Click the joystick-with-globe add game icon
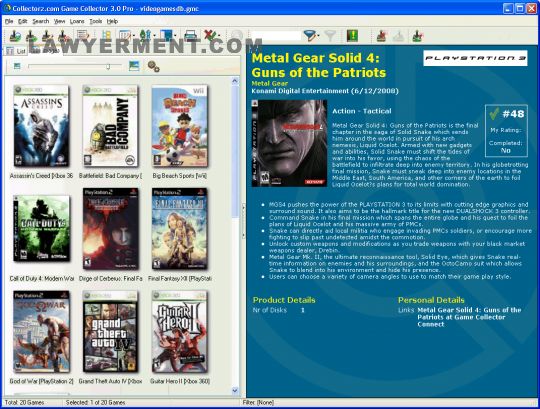The width and height of the screenshot is (540, 409). (x=15, y=35)
